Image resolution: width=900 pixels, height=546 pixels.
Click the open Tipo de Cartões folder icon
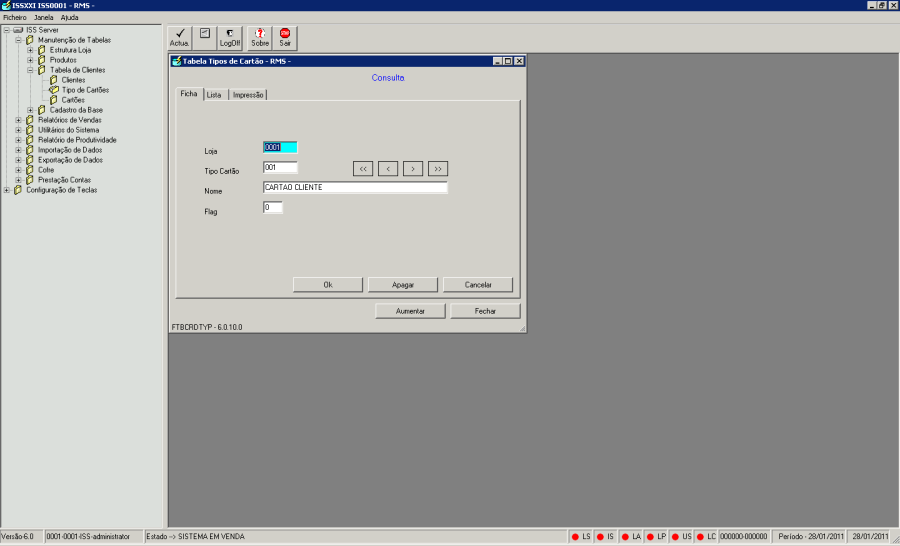pos(54,90)
